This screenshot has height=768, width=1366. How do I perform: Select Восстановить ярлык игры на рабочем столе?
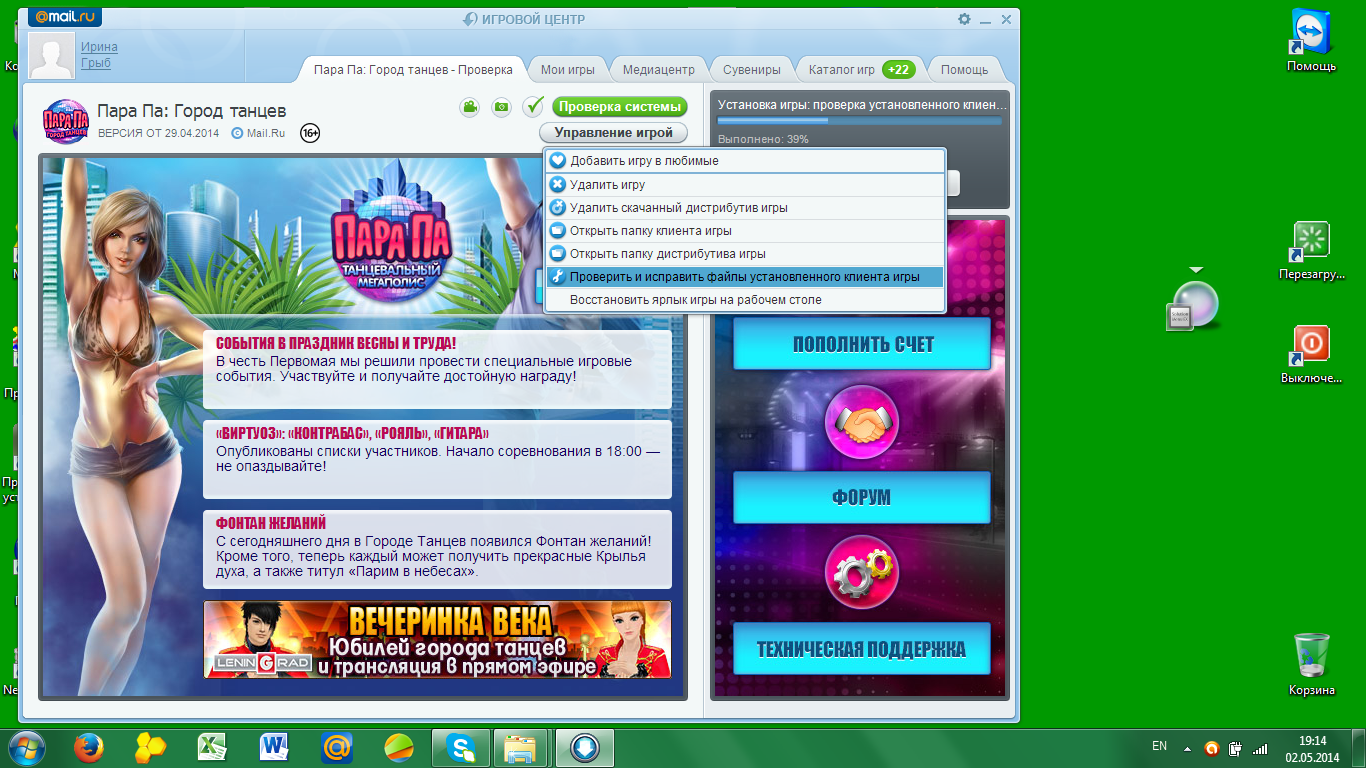coord(745,300)
